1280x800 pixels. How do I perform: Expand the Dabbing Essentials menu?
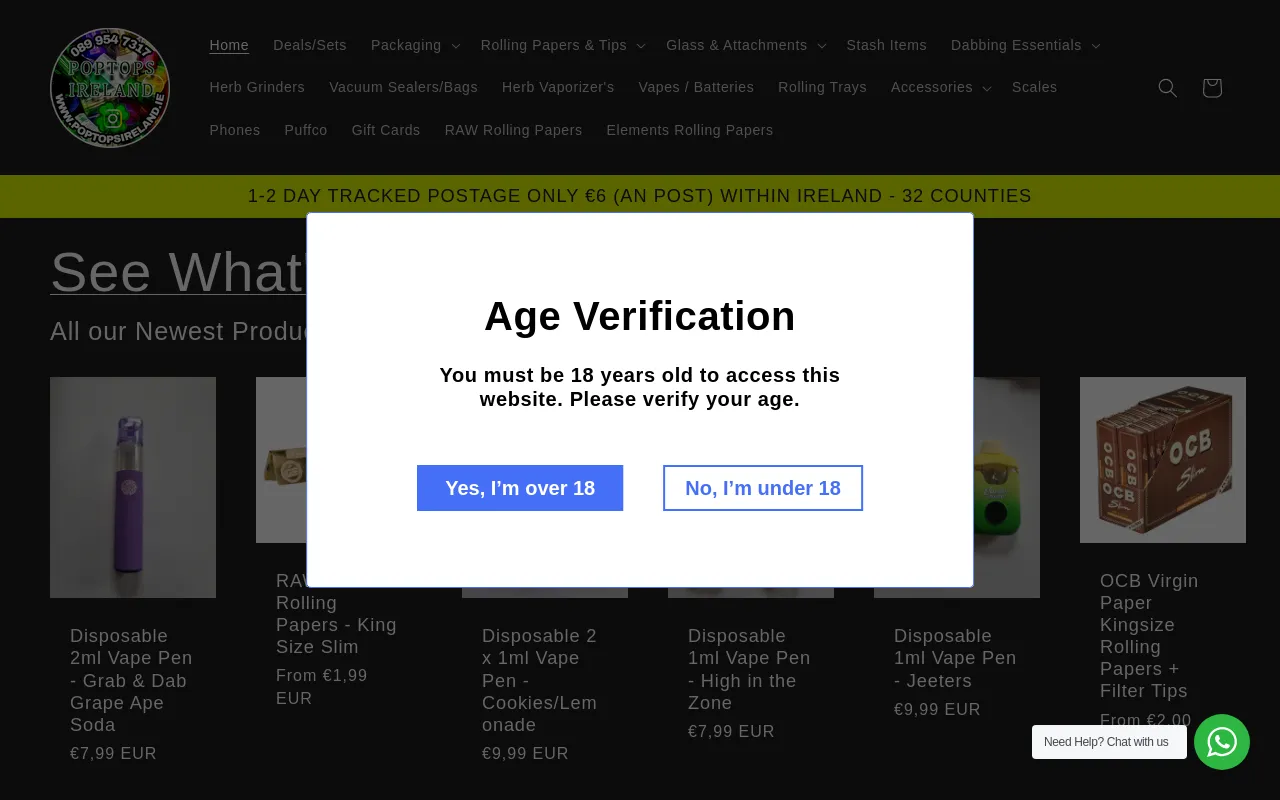coord(1025,45)
